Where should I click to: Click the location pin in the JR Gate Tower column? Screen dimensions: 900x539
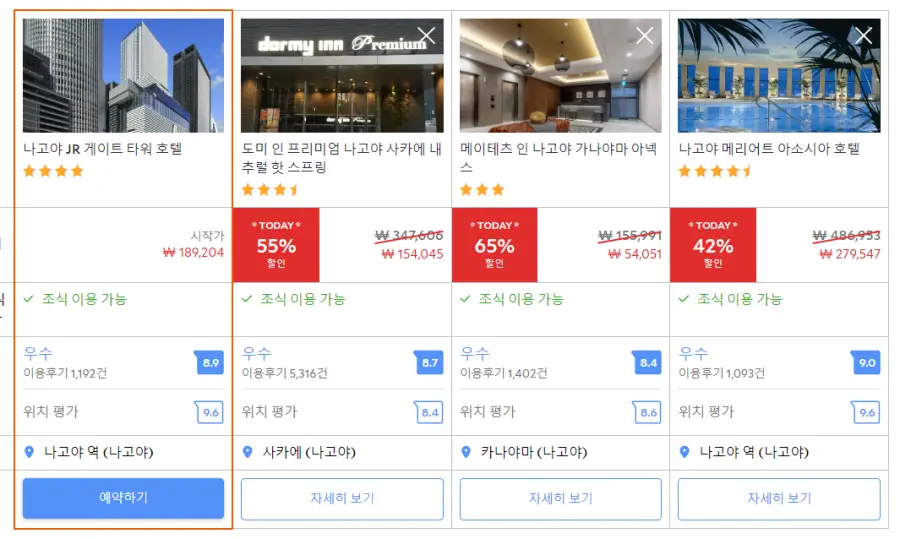[x=29, y=452]
